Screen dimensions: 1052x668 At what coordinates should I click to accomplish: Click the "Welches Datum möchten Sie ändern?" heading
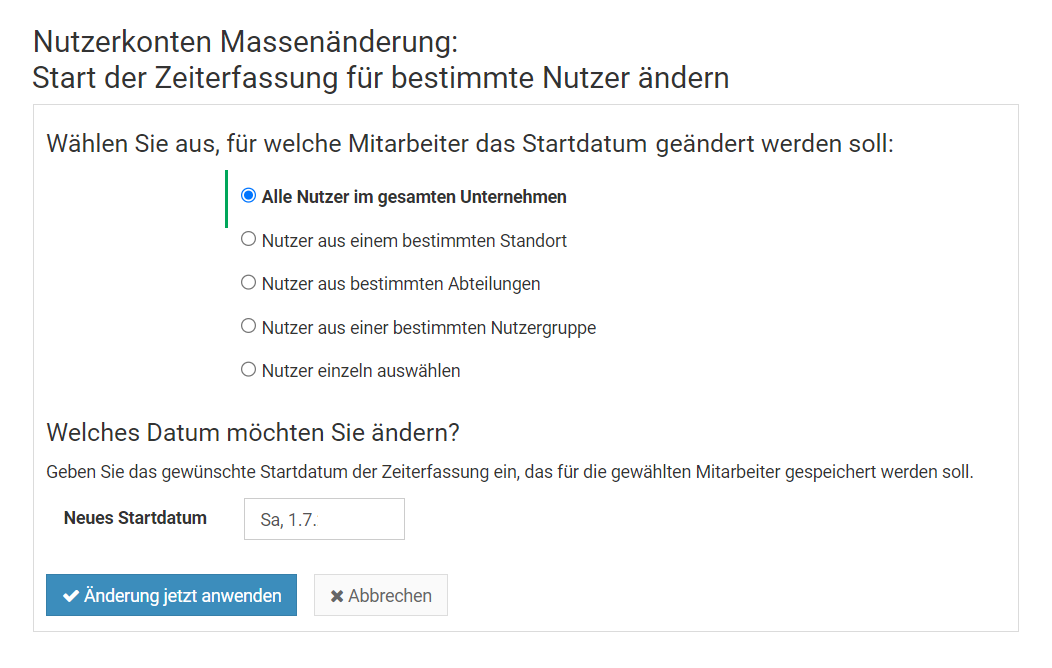point(253,433)
